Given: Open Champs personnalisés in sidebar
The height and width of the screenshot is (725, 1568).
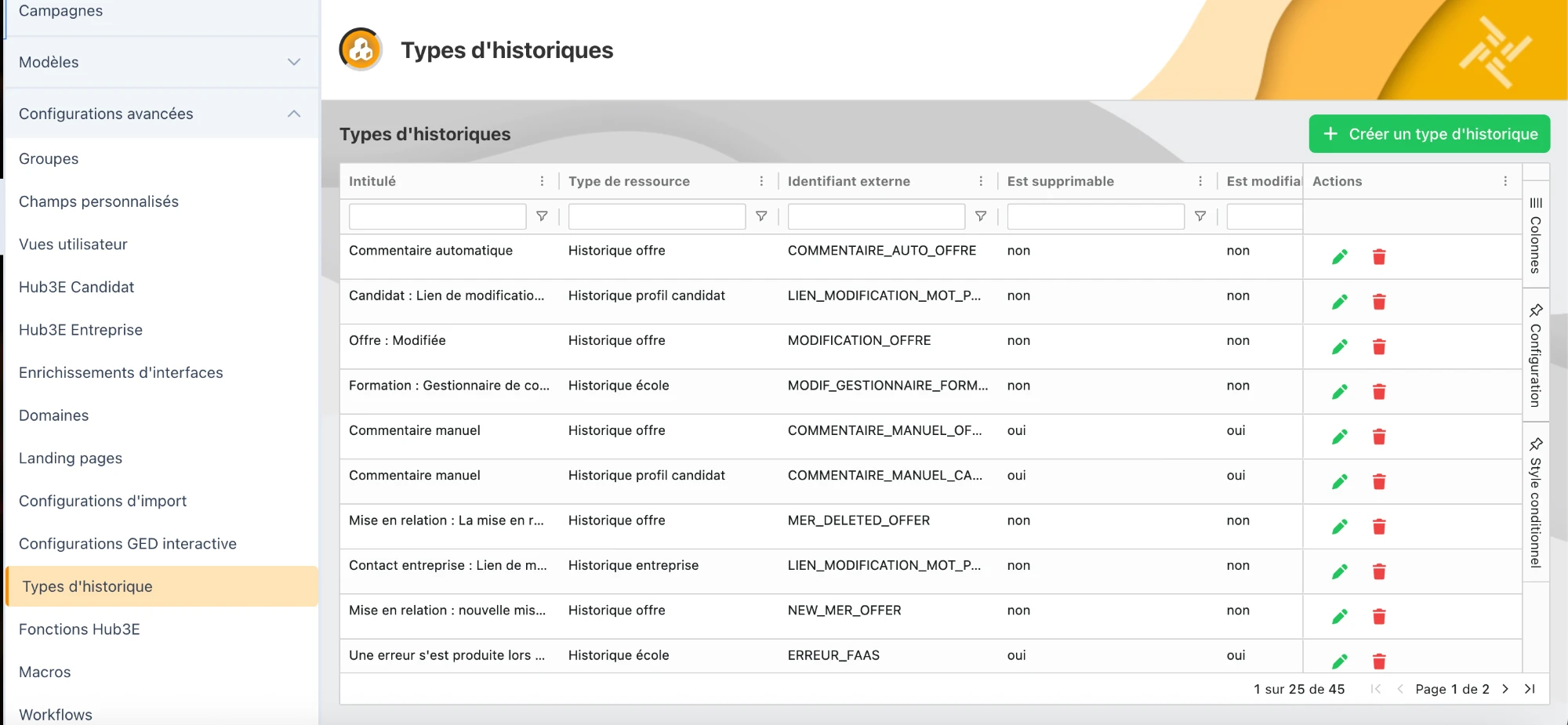Looking at the screenshot, I should [x=99, y=201].
